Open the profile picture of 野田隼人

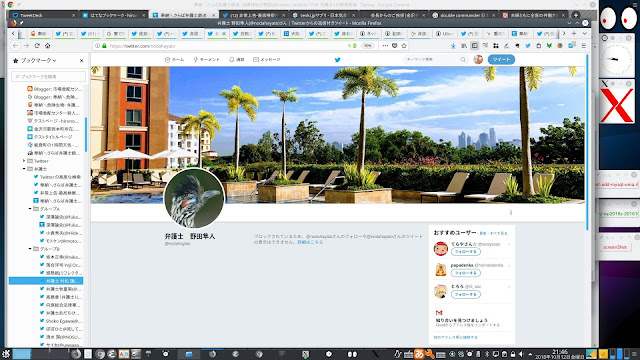(x=194, y=198)
